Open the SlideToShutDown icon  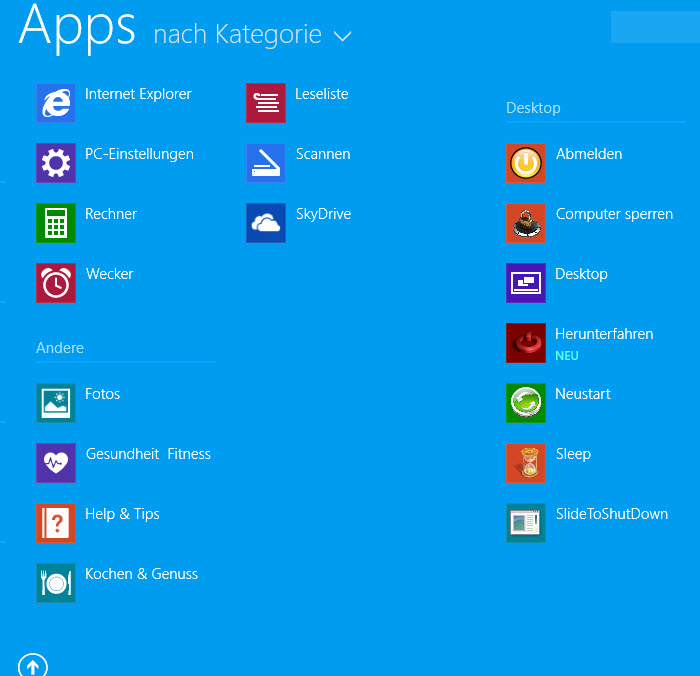point(526,523)
